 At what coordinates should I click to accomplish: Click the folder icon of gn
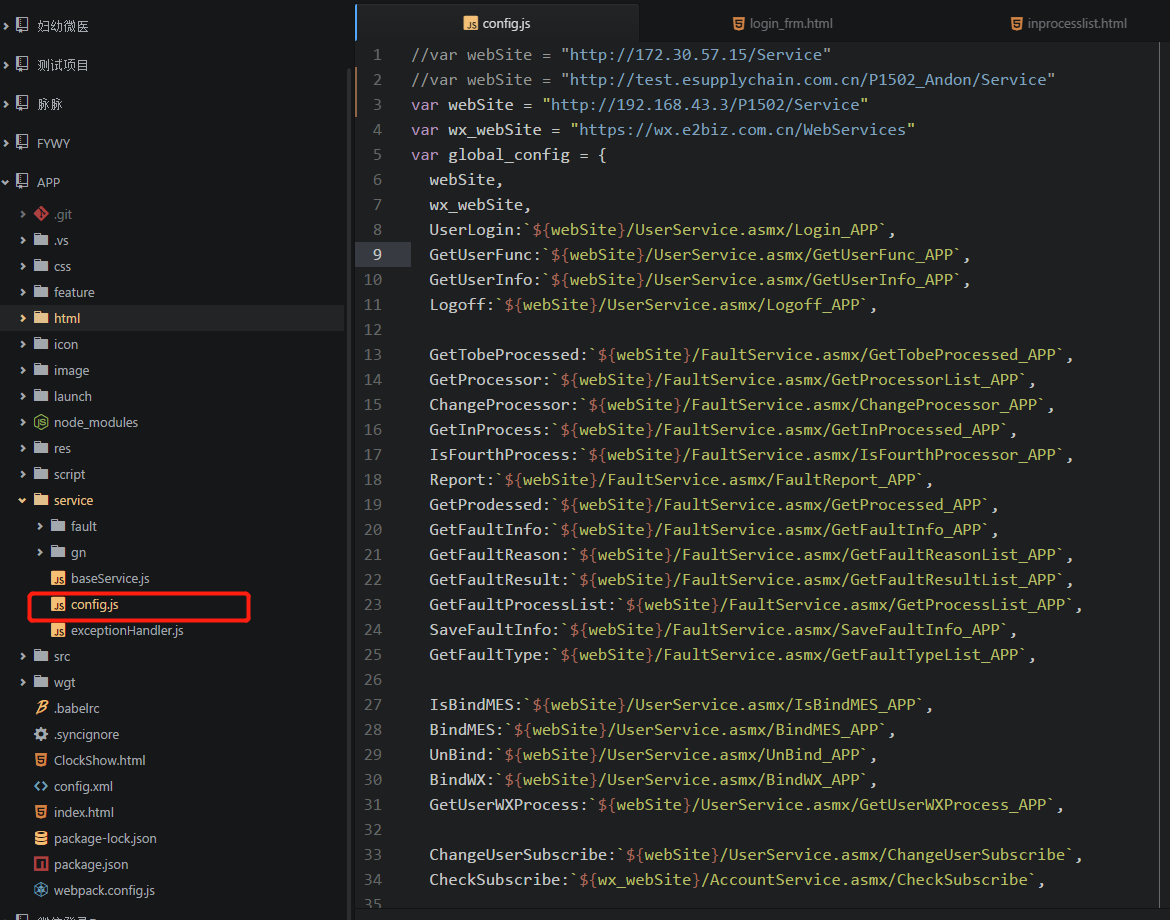click(58, 551)
